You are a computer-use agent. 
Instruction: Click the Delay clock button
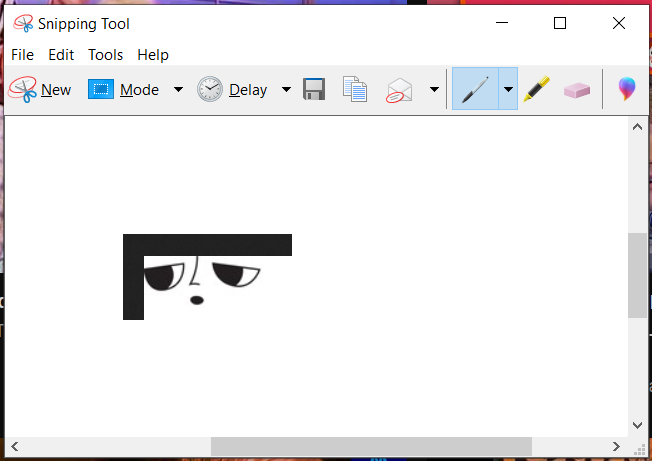pyautogui.click(x=232, y=89)
